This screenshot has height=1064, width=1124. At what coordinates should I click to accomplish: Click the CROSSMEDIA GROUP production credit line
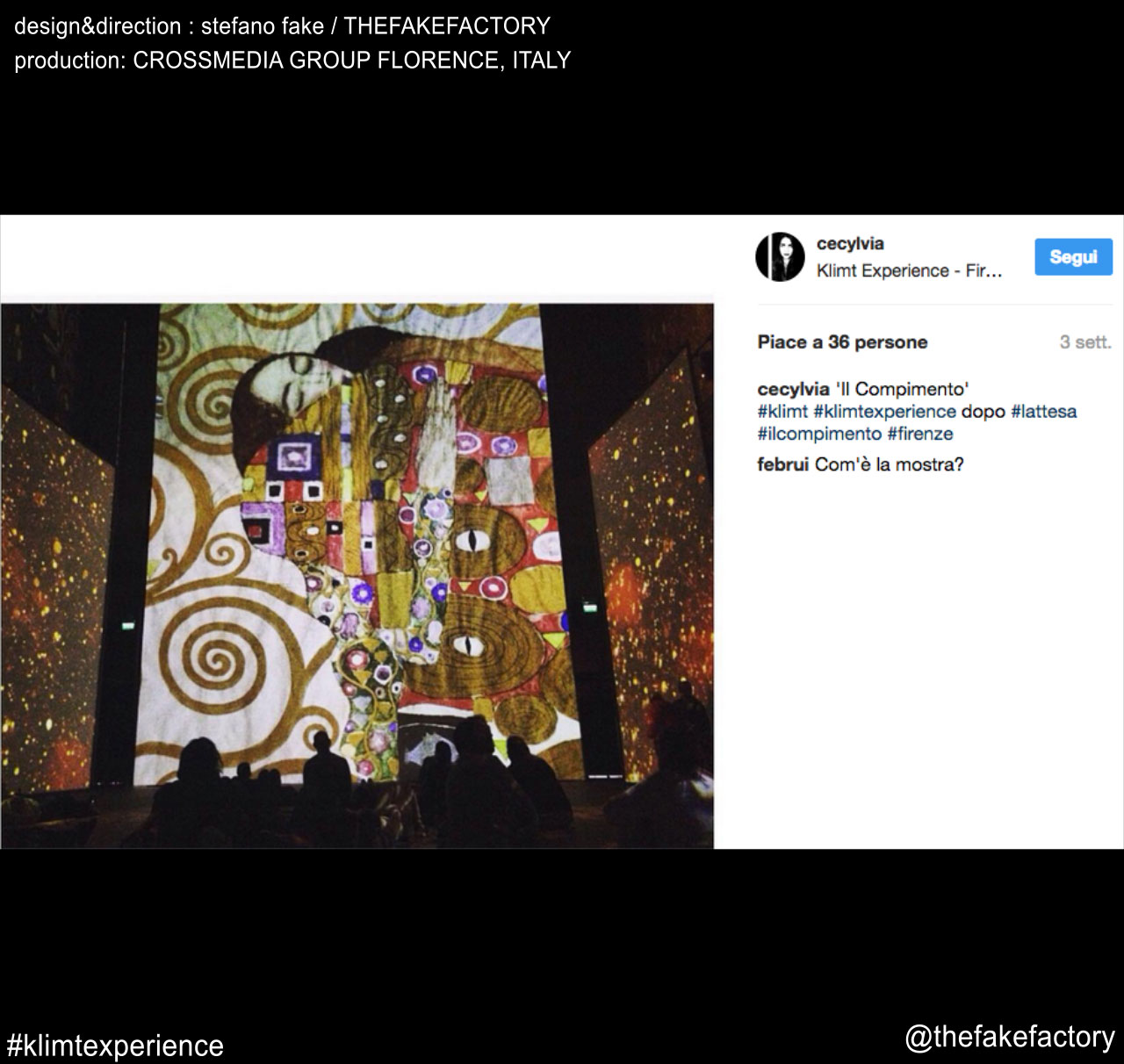tap(292, 60)
